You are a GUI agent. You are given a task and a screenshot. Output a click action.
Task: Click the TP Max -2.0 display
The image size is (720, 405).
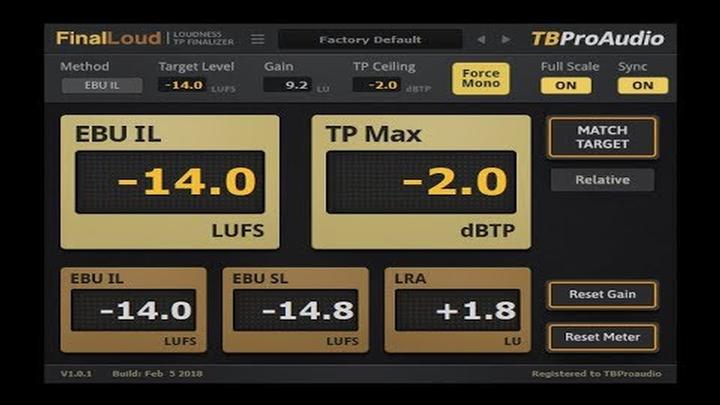[x=421, y=182]
